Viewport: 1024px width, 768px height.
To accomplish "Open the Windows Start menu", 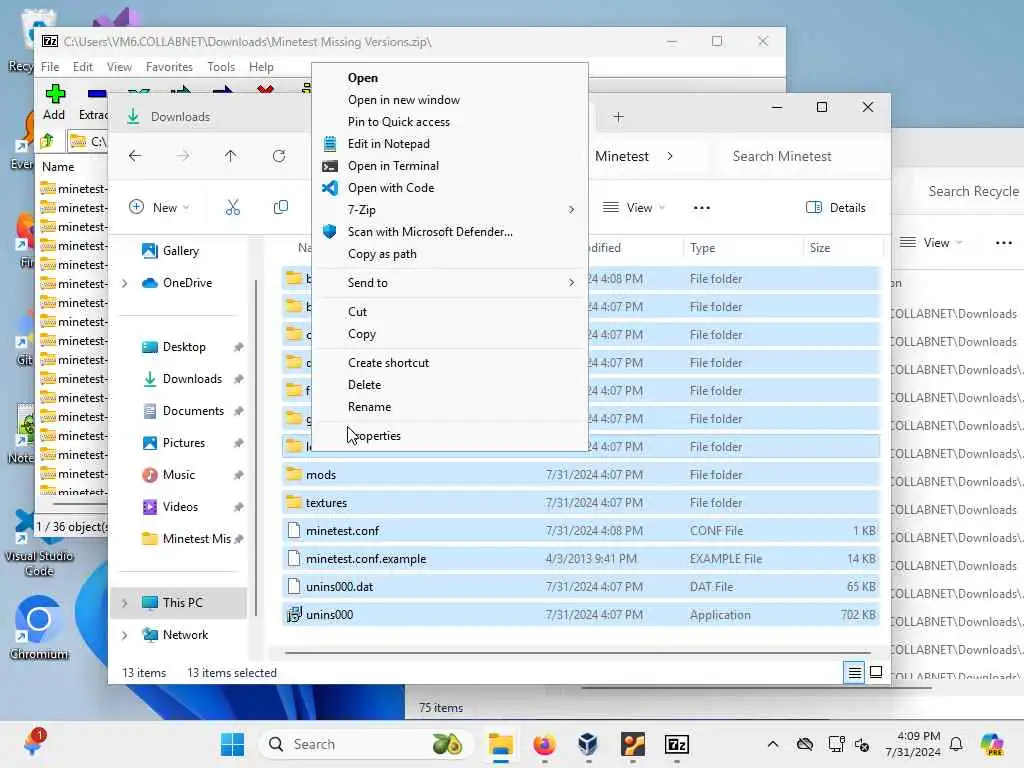I will pyautogui.click(x=232, y=744).
